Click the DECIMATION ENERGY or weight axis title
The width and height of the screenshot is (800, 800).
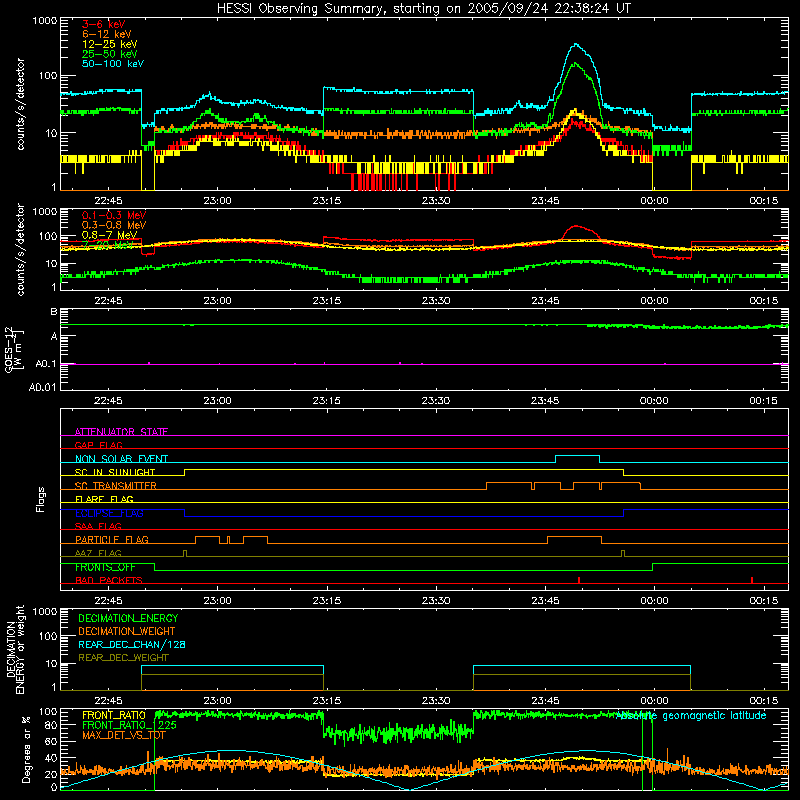point(15,649)
